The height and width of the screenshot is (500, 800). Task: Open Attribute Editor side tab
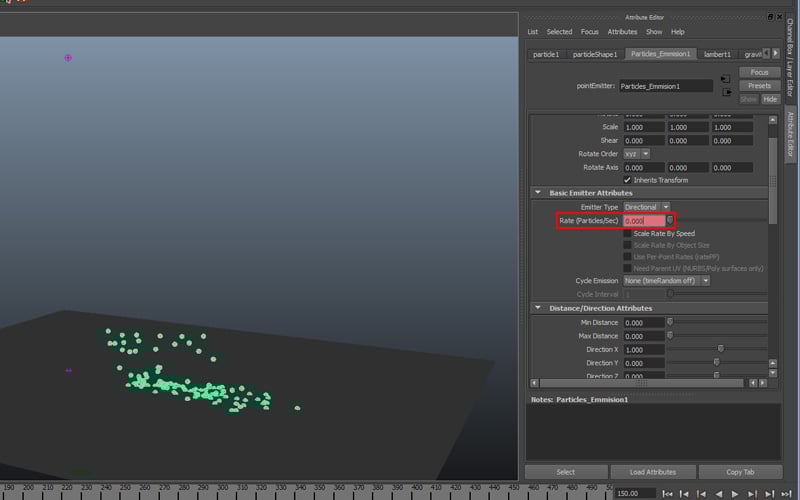(790, 134)
